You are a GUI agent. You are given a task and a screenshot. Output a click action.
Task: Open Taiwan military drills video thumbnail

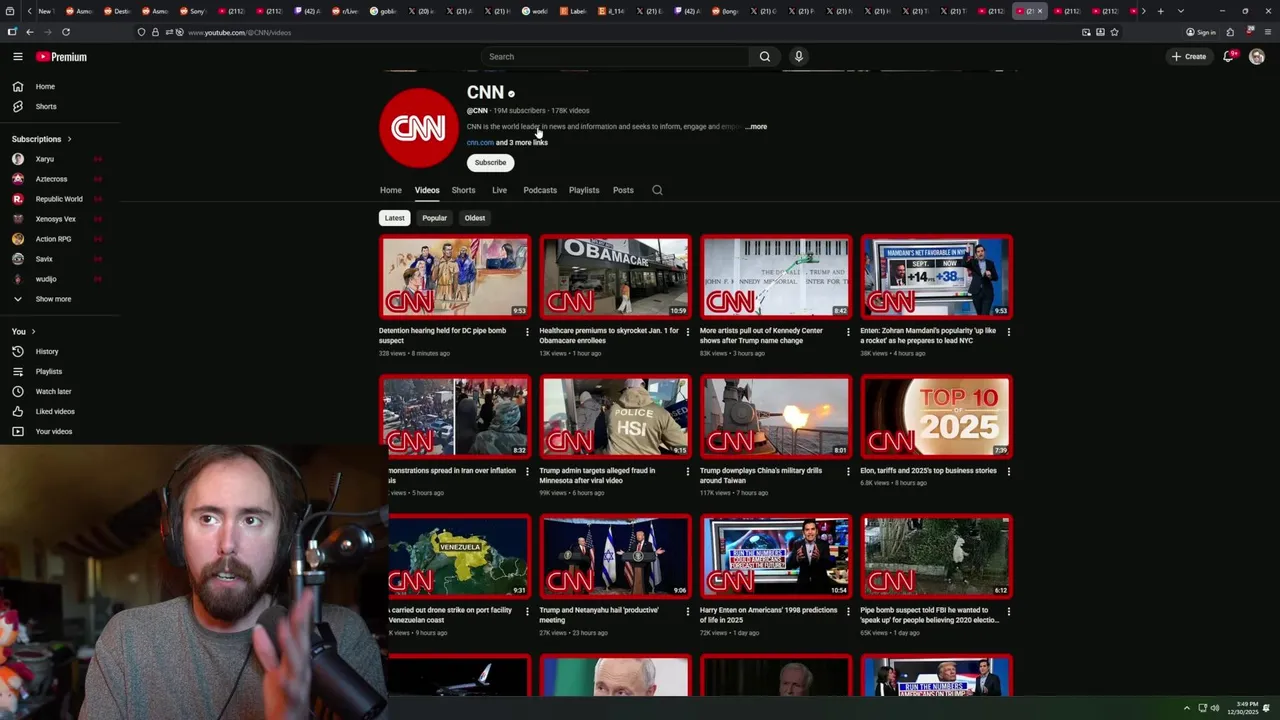coord(776,417)
